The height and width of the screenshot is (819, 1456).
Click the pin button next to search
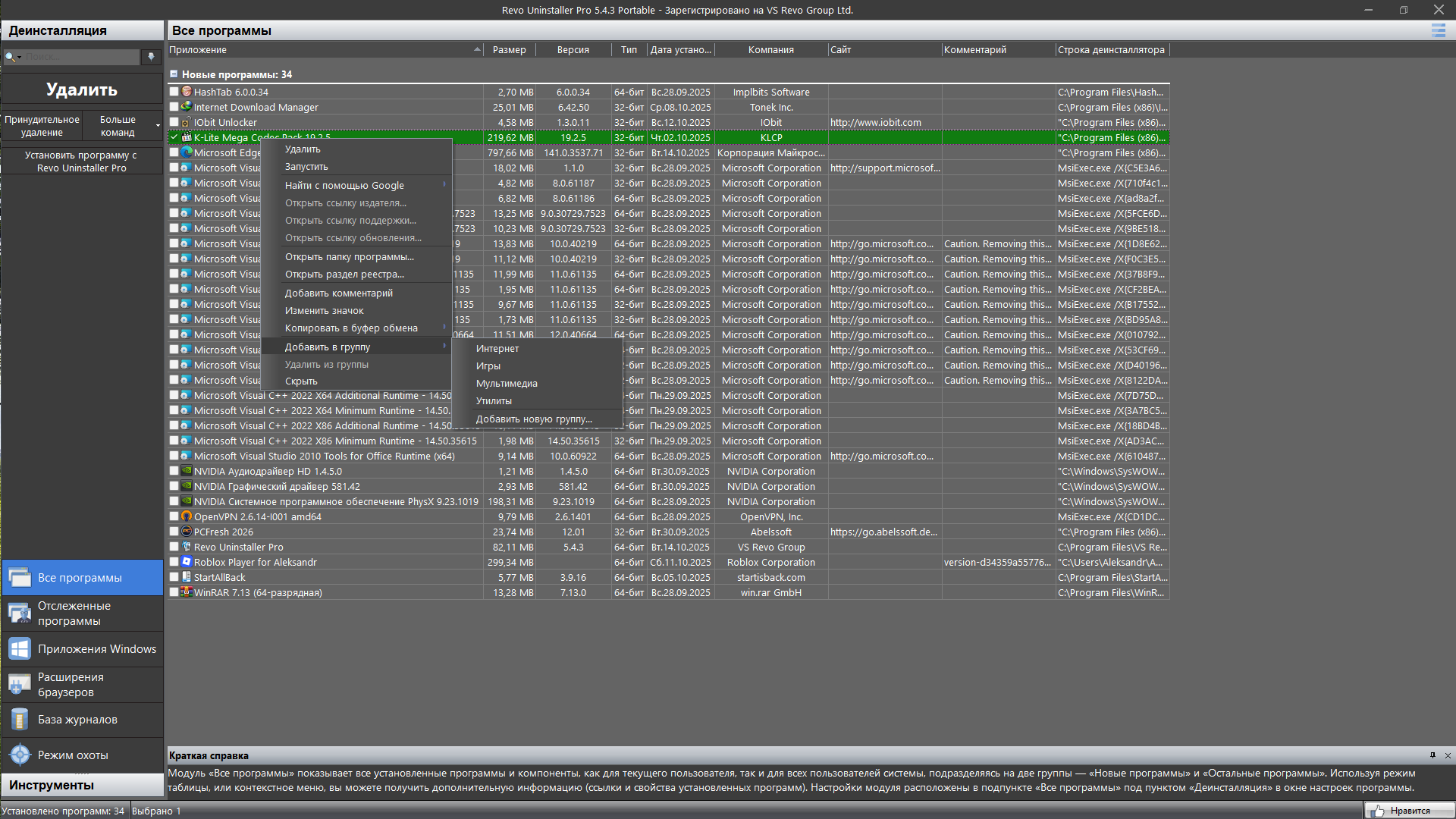151,57
